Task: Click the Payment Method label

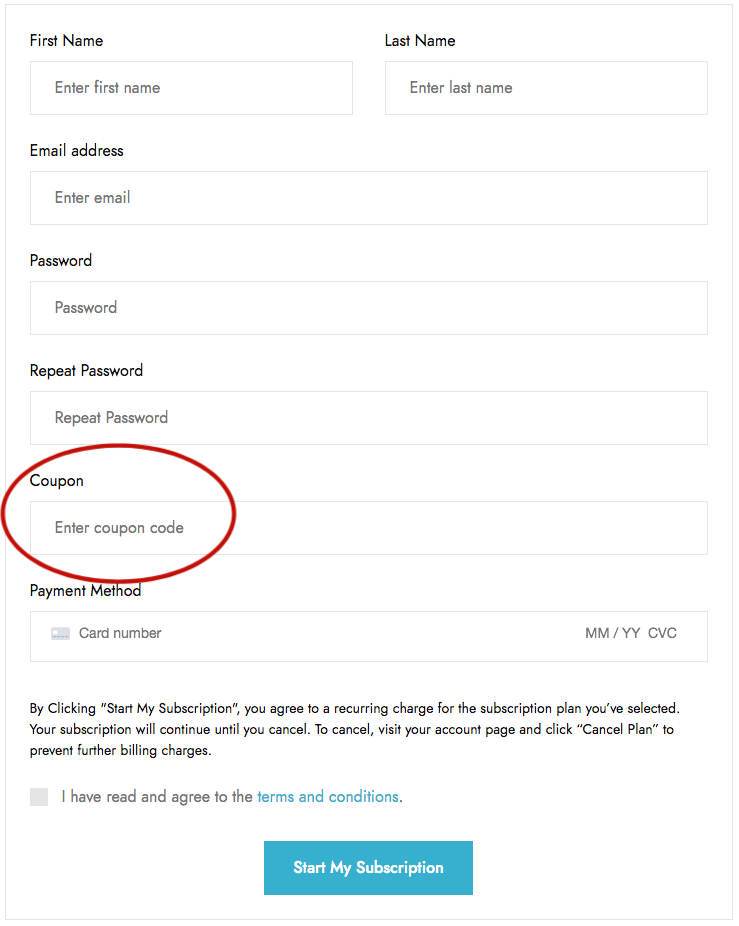Action: [86, 591]
